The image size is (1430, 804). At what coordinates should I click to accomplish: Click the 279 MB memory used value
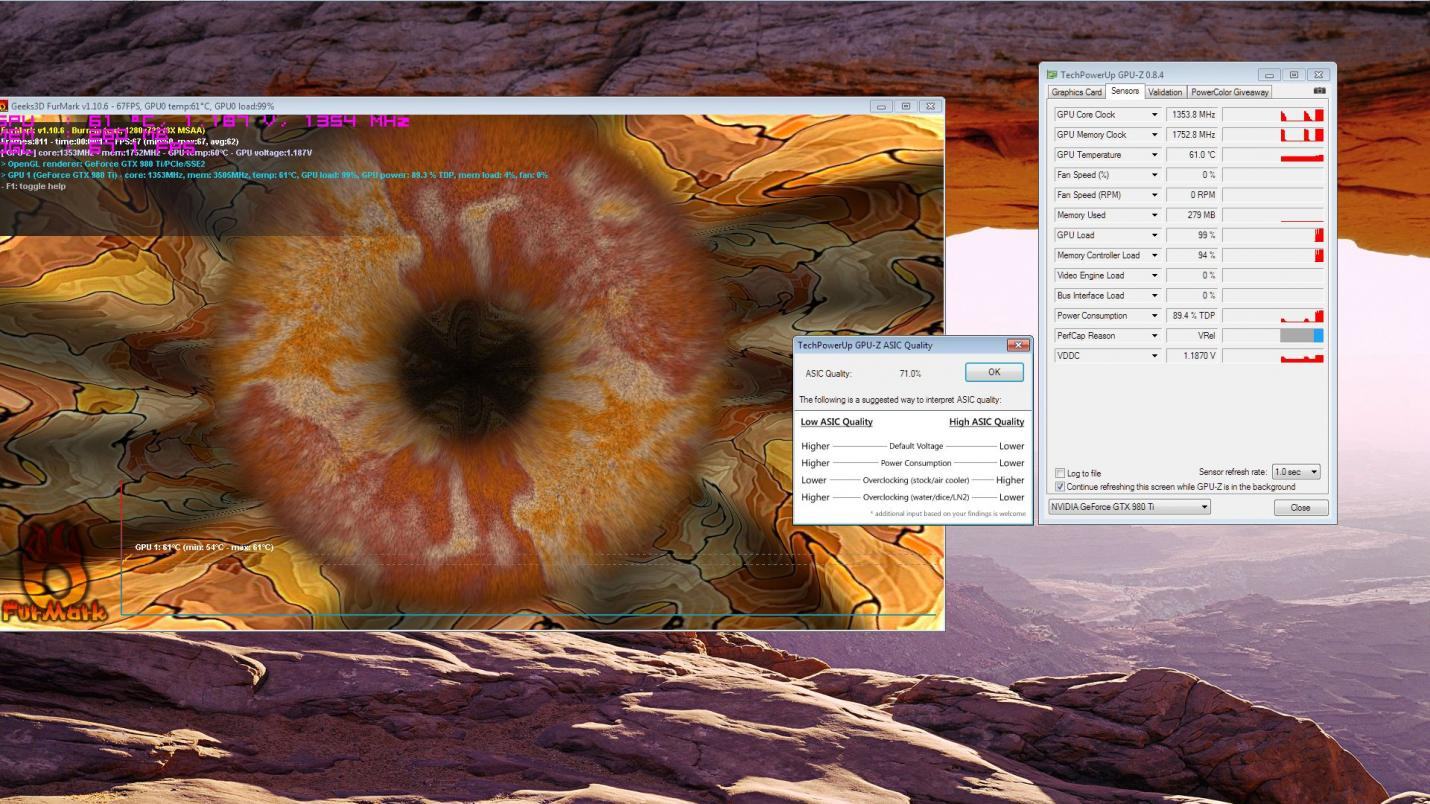pos(1192,215)
